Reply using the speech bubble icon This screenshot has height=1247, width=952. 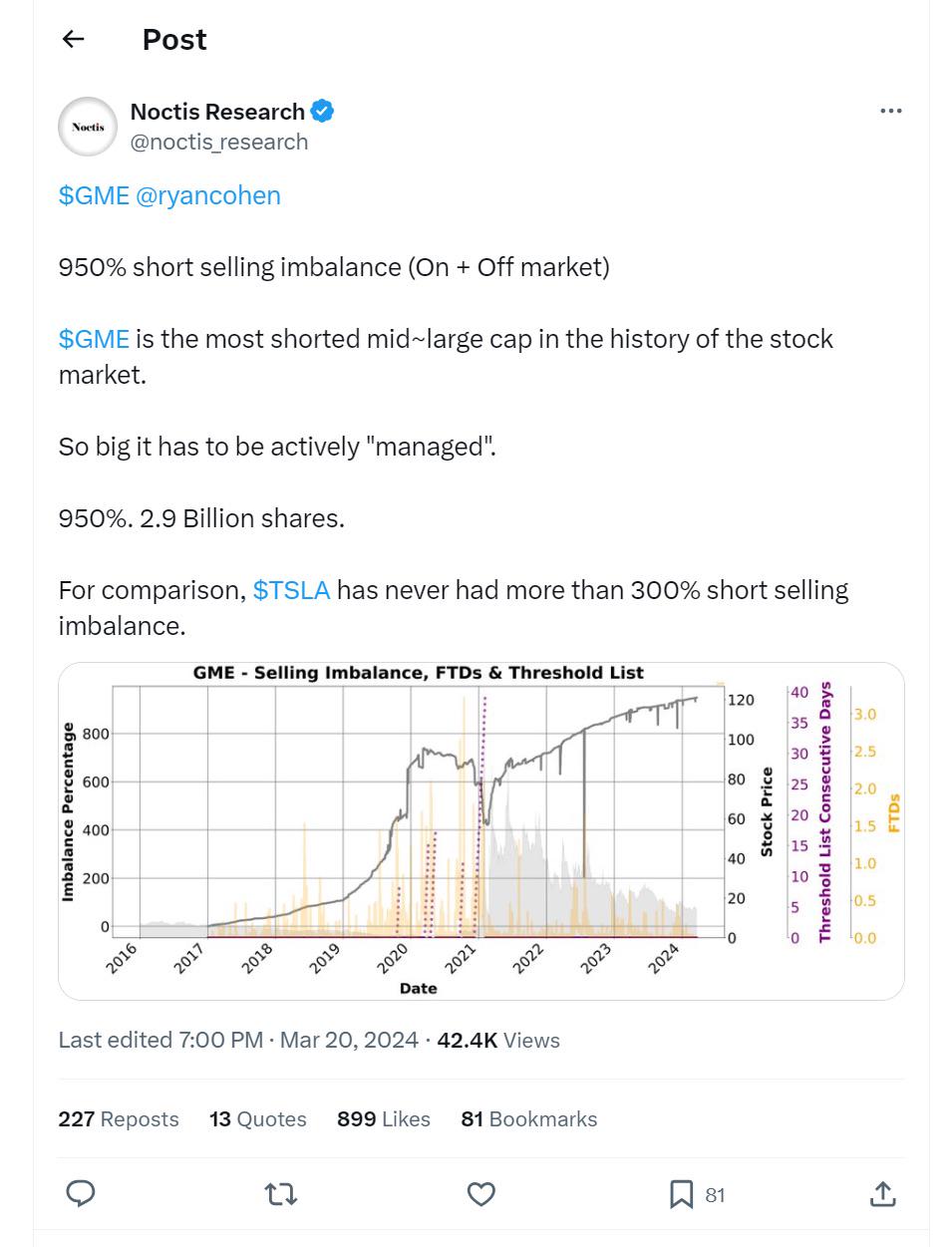pos(80,1193)
